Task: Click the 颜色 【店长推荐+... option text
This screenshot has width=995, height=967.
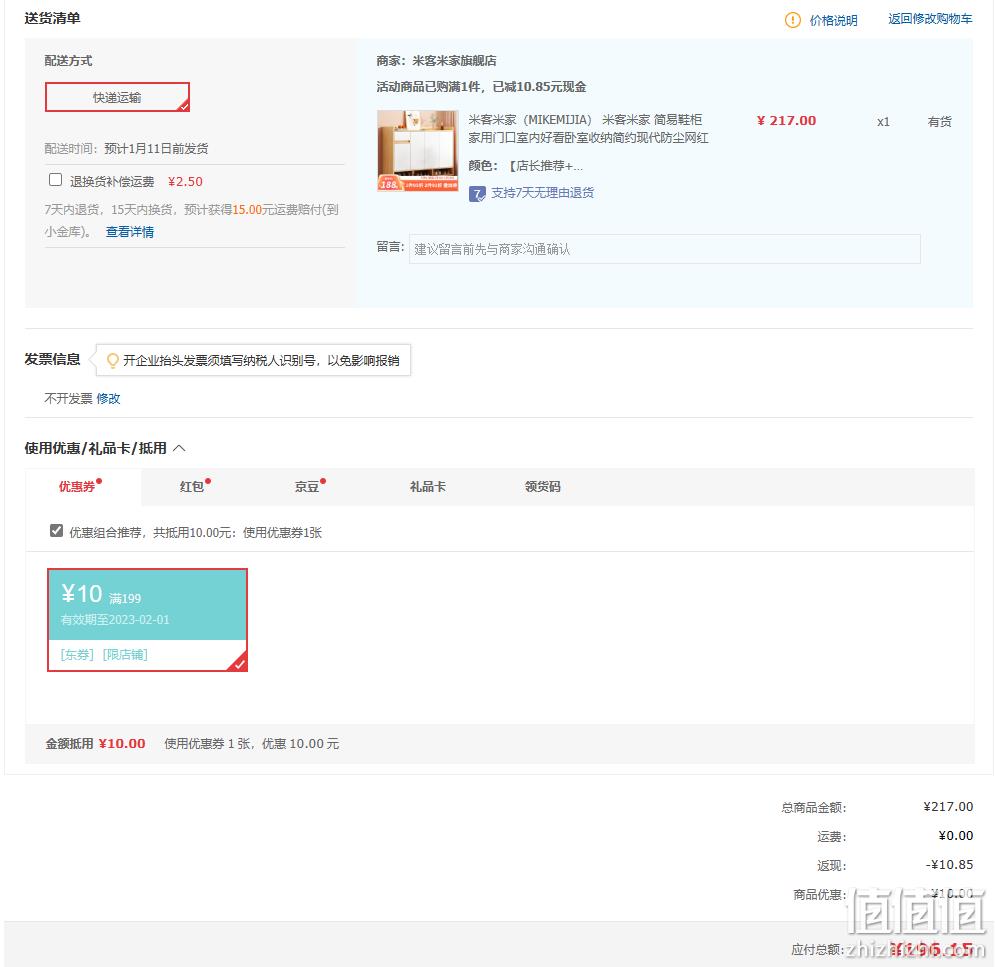Action: click(525, 166)
